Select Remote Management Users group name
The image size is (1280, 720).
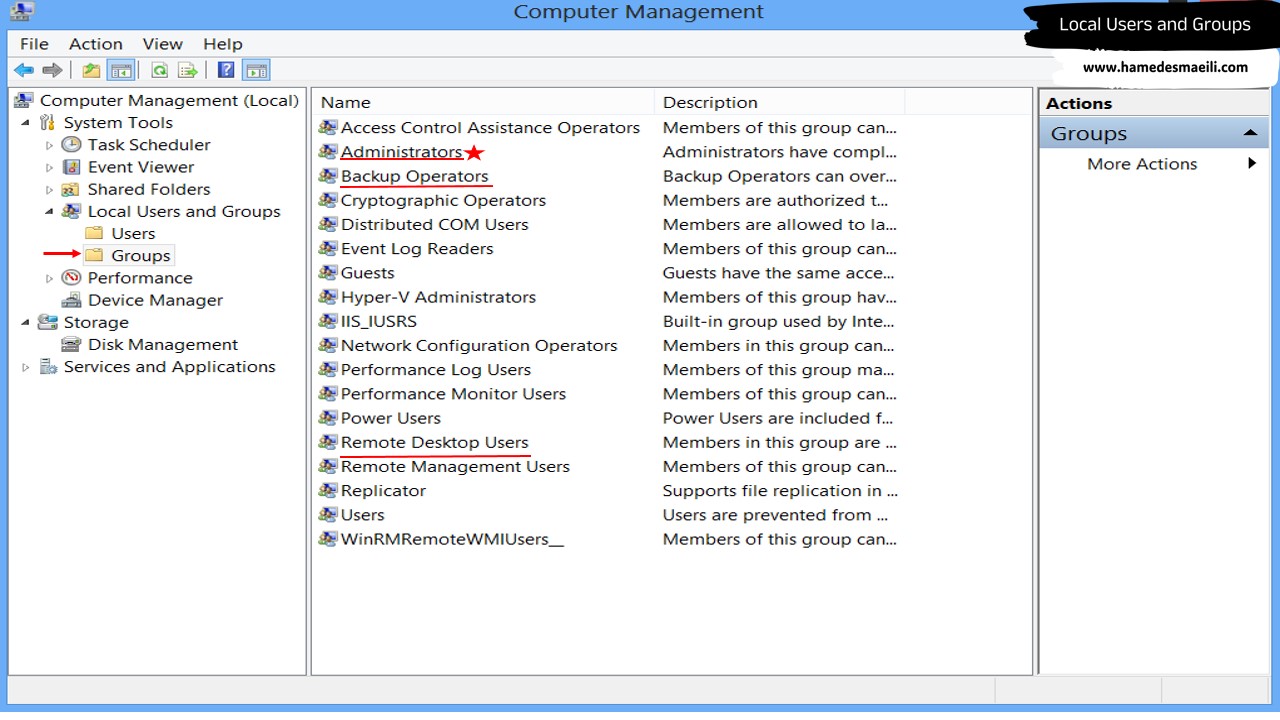pos(455,466)
